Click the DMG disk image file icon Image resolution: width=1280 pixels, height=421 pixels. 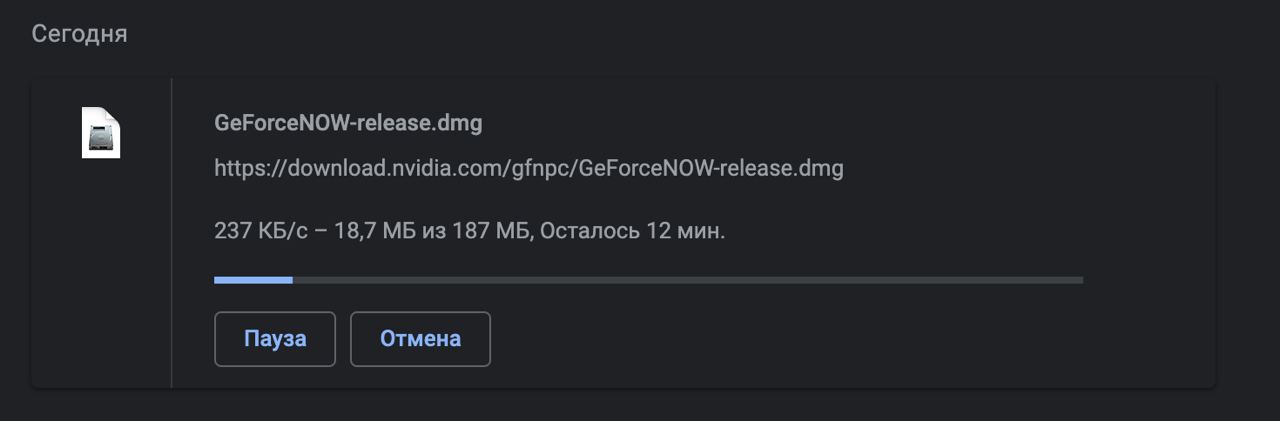101,132
